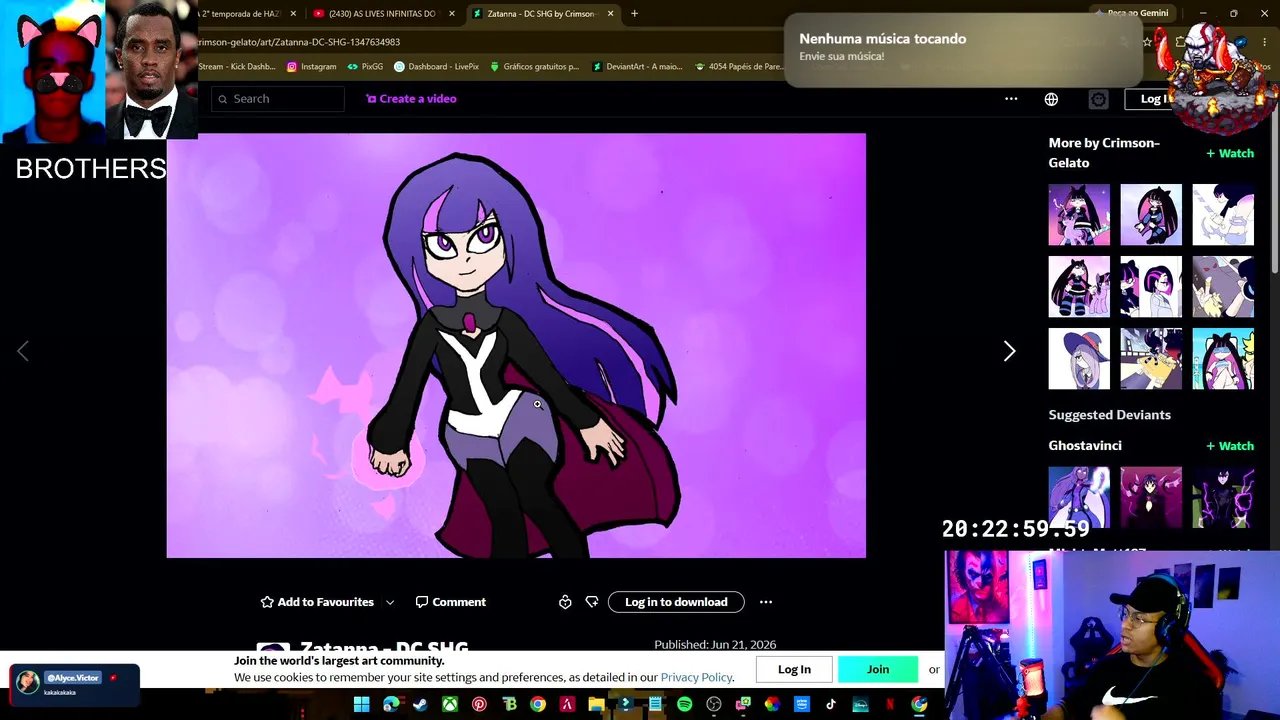The image size is (1280, 720).
Task: Launch Steam from the taskbar
Action: 420,704
